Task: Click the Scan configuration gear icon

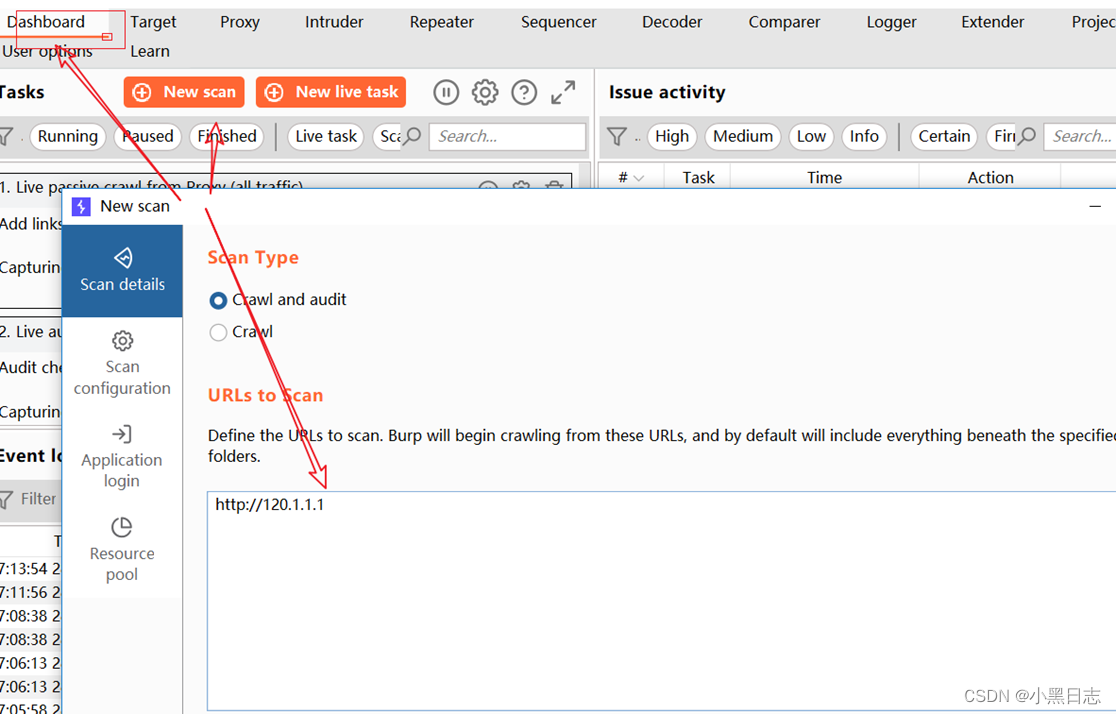Action: (122, 341)
